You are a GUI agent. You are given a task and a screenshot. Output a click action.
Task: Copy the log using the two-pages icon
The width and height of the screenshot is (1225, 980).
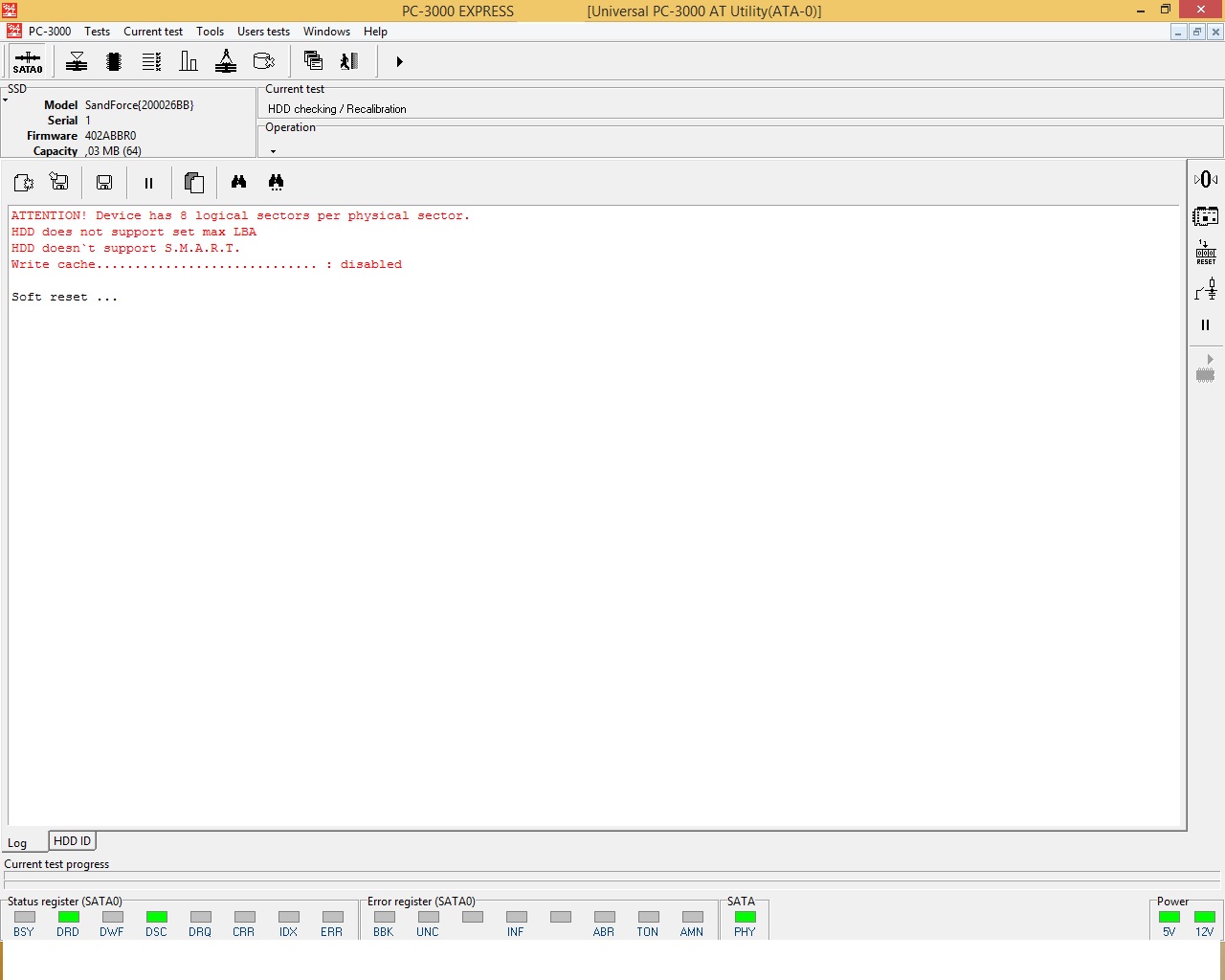point(194,182)
